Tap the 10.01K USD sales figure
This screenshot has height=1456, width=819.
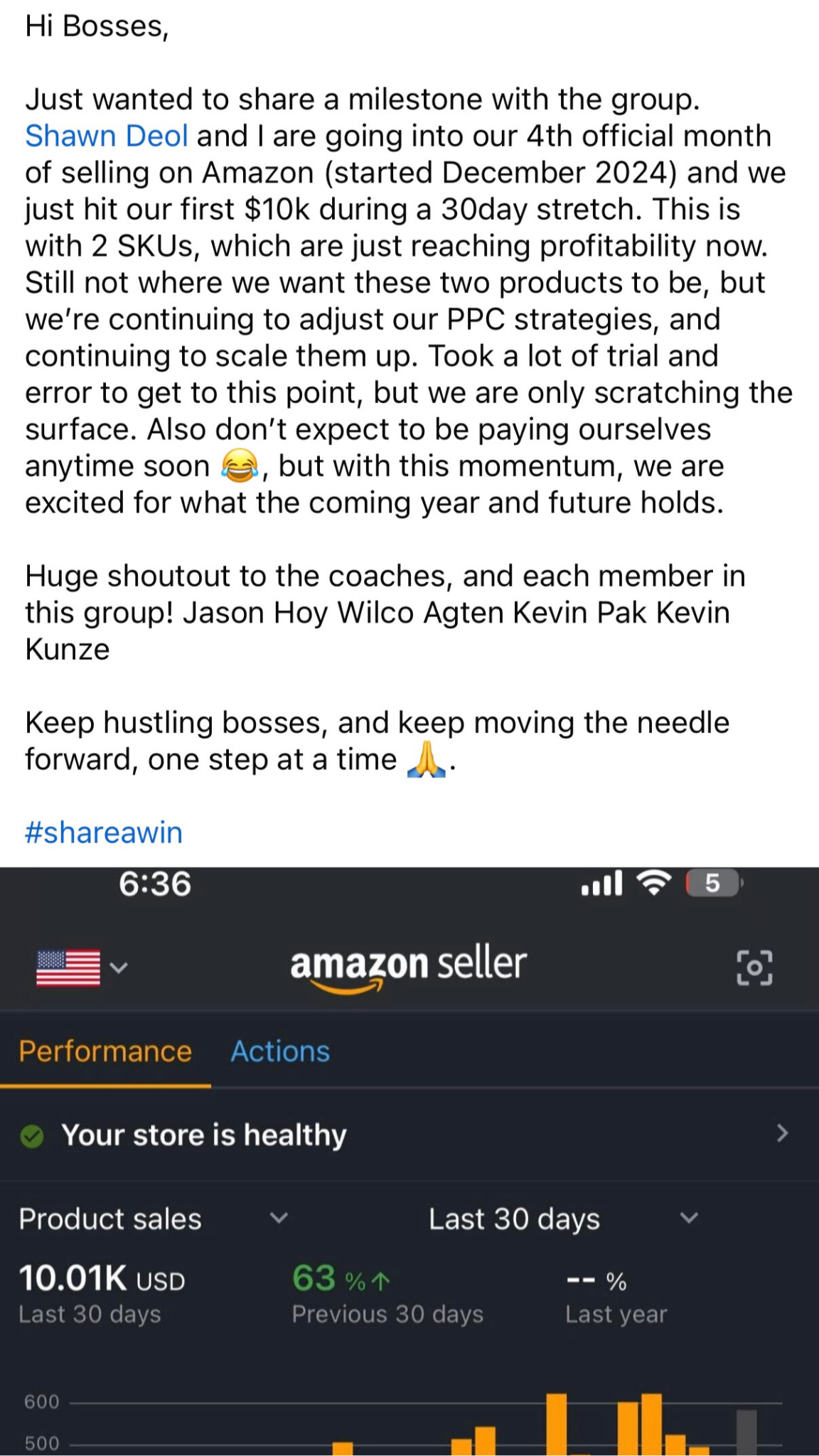pos(102,1279)
